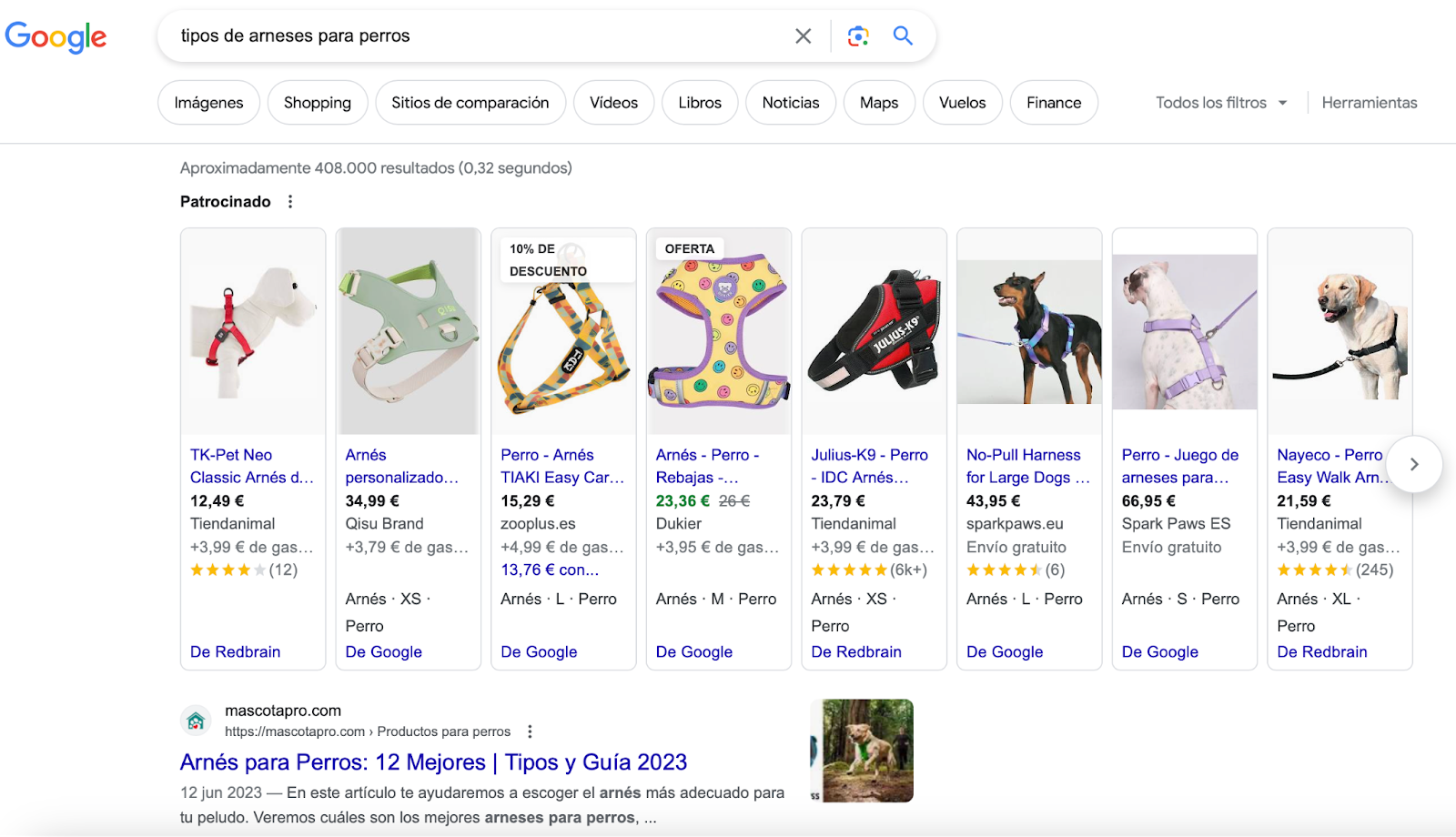Open the three-dot menu beside mascotapro.com
Viewport: 1456px width, 837px height.
(530, 731)
